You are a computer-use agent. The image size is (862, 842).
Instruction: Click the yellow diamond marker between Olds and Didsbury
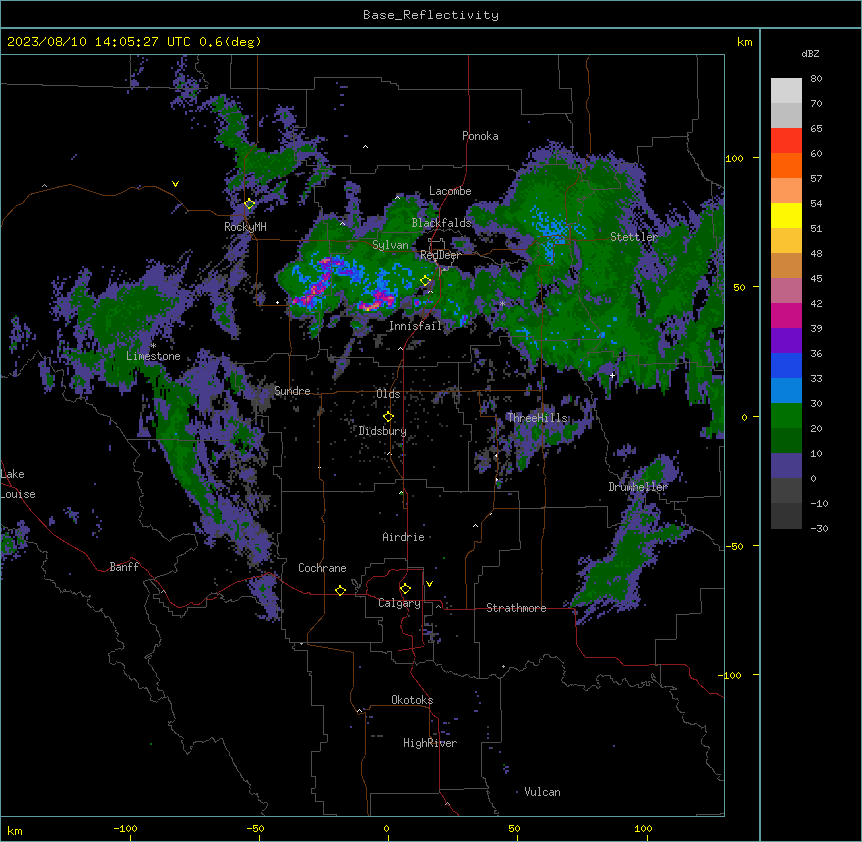tap(388, 416)
